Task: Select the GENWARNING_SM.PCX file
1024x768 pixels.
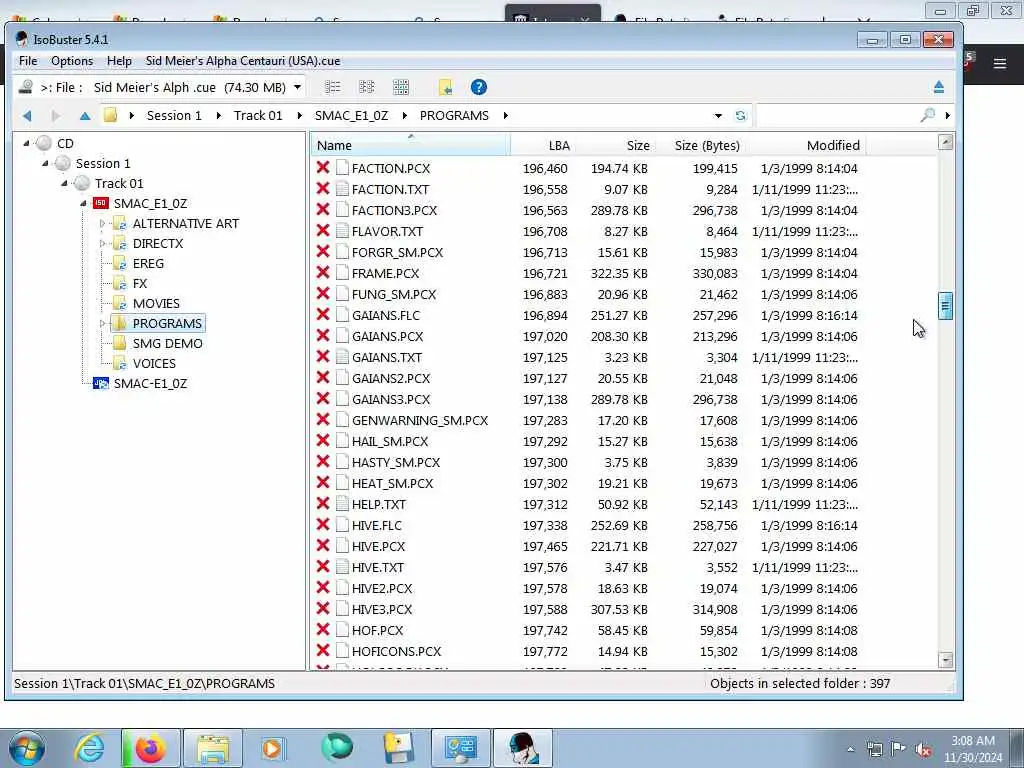Action: pos(420,420)
